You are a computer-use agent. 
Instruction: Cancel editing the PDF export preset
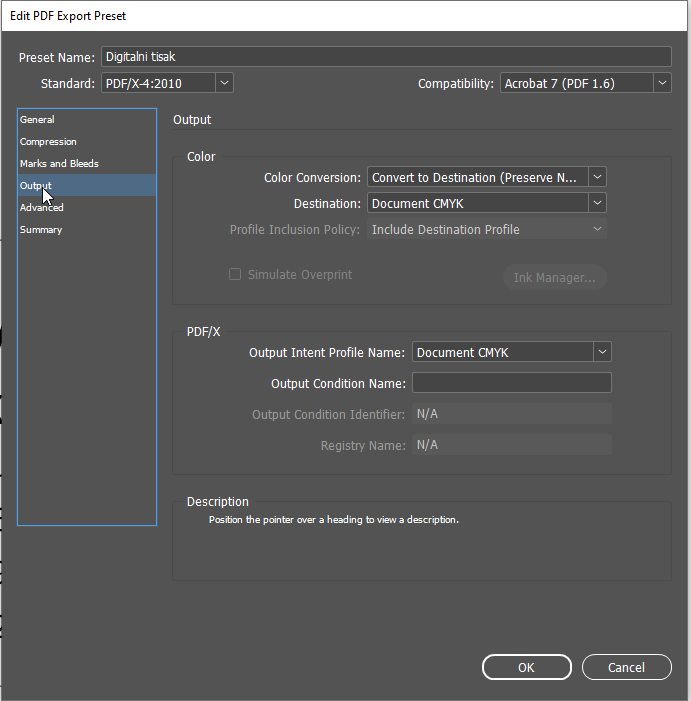626,667
